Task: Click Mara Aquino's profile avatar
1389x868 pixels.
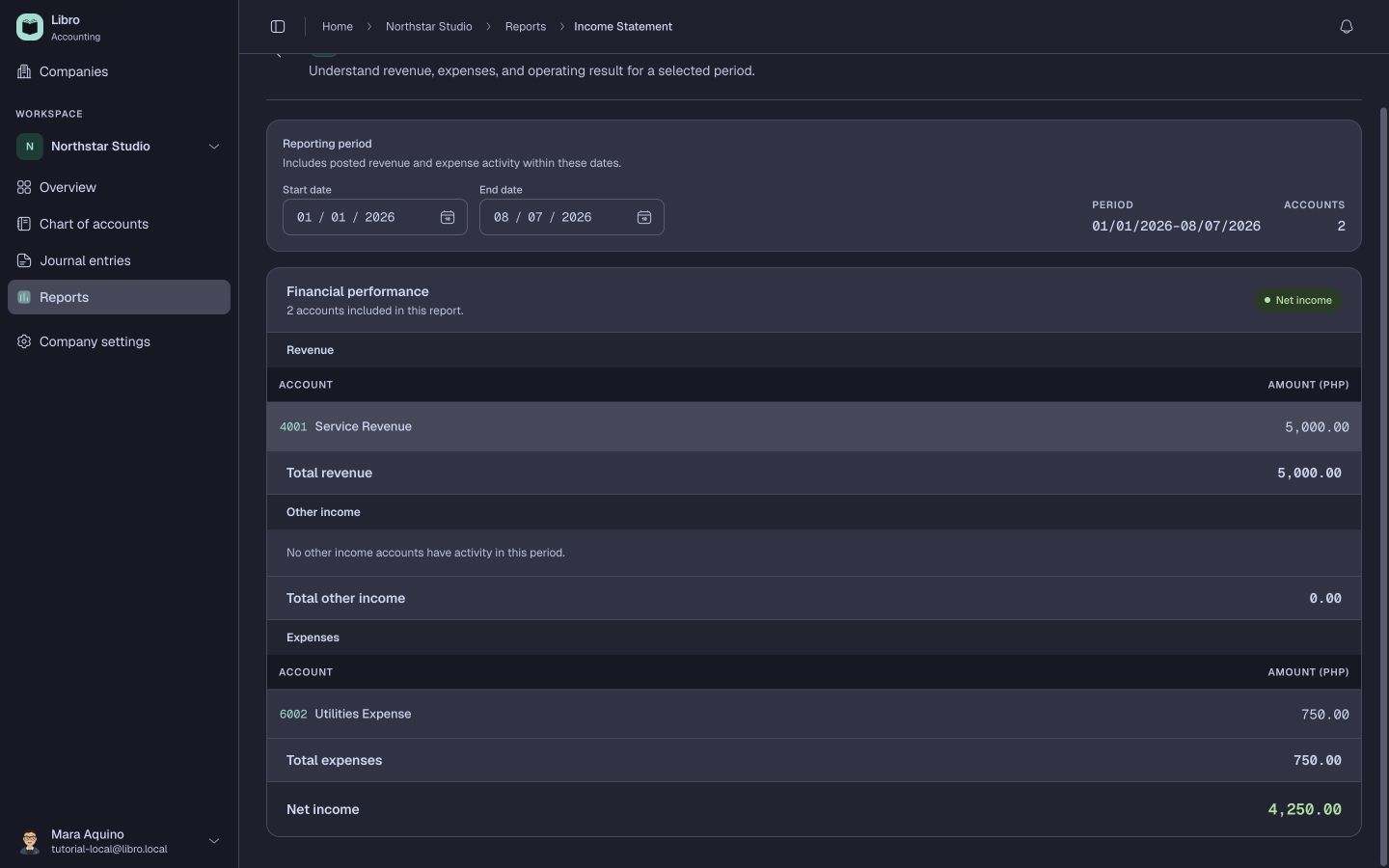Action: (30, 841)
